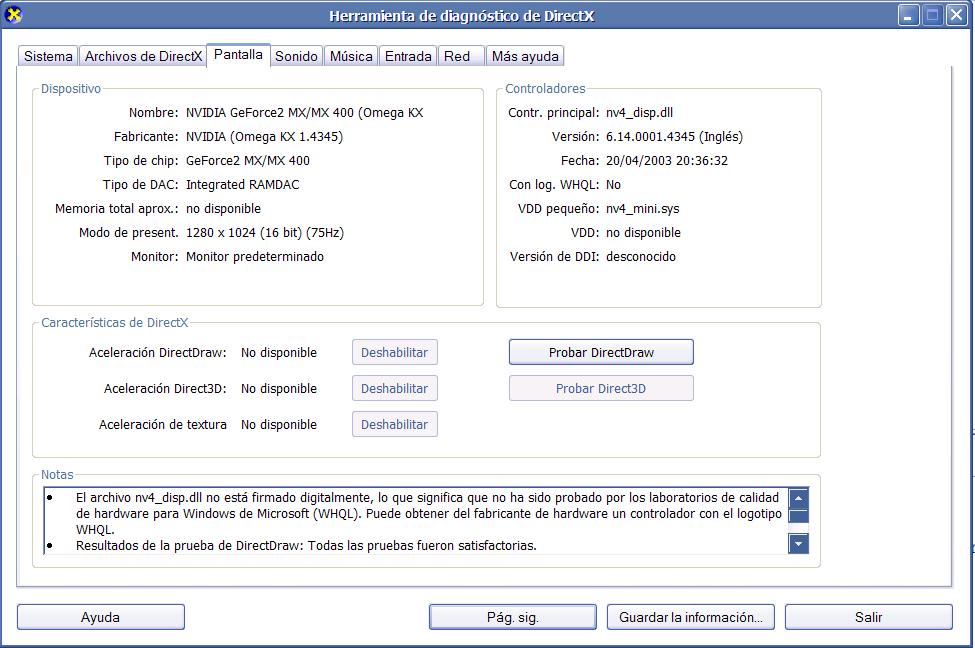Click the 'desconocido' DDI version value
Image resolution: width=975 pixels, height=648 pixels.
click(x=641, y=256)
